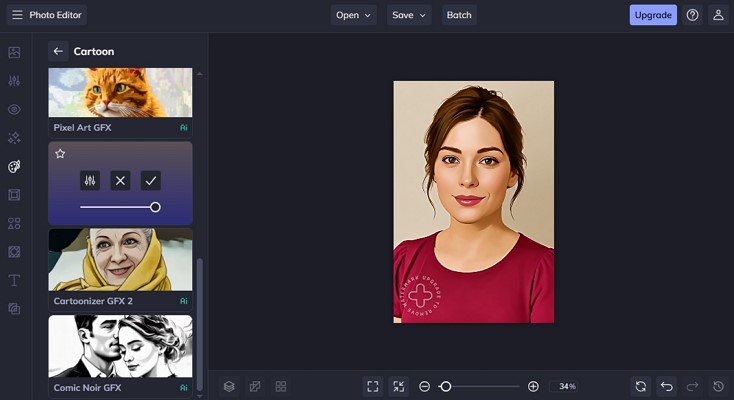This screenshot has width=734, height=400.
Task: Apply the effect with the checkmark
Action: tap(151, 180)
